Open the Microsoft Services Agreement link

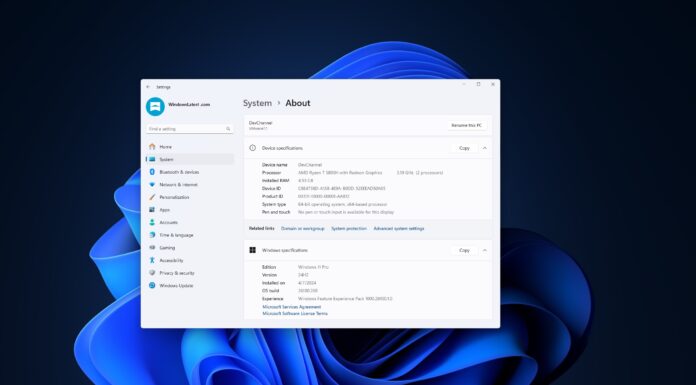click(292, 307)
